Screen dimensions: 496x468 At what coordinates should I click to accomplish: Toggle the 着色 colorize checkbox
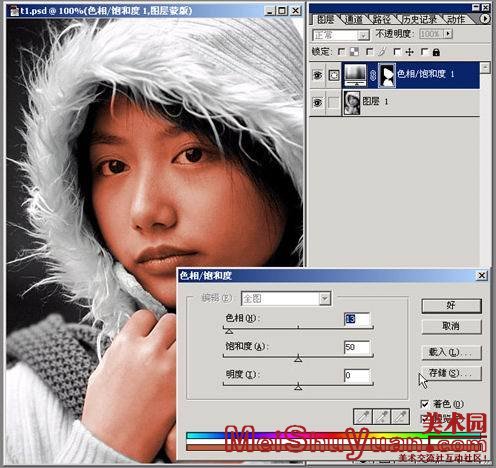pos(425,404)
